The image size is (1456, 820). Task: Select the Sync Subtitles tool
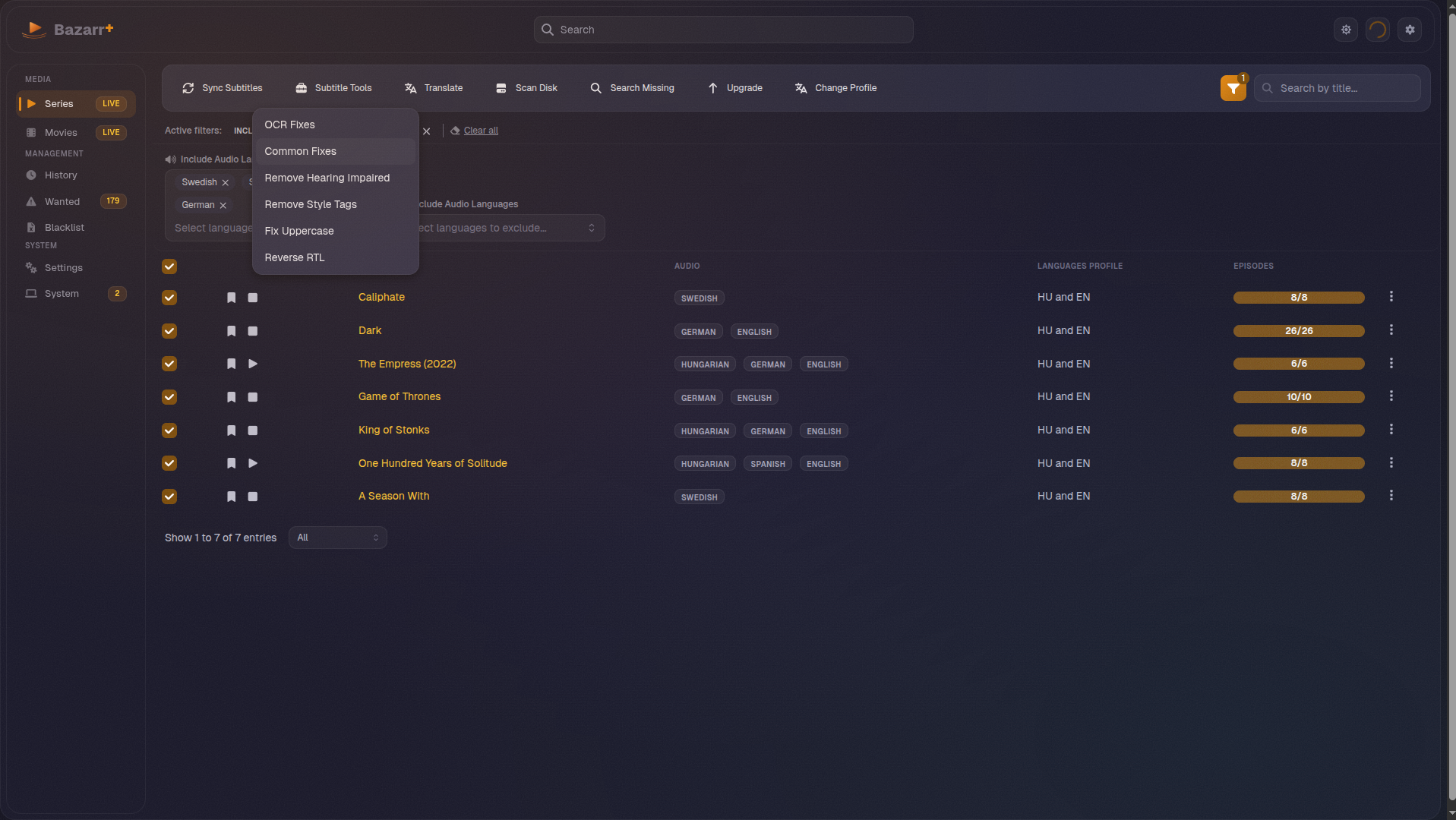(x=223, y=88)
